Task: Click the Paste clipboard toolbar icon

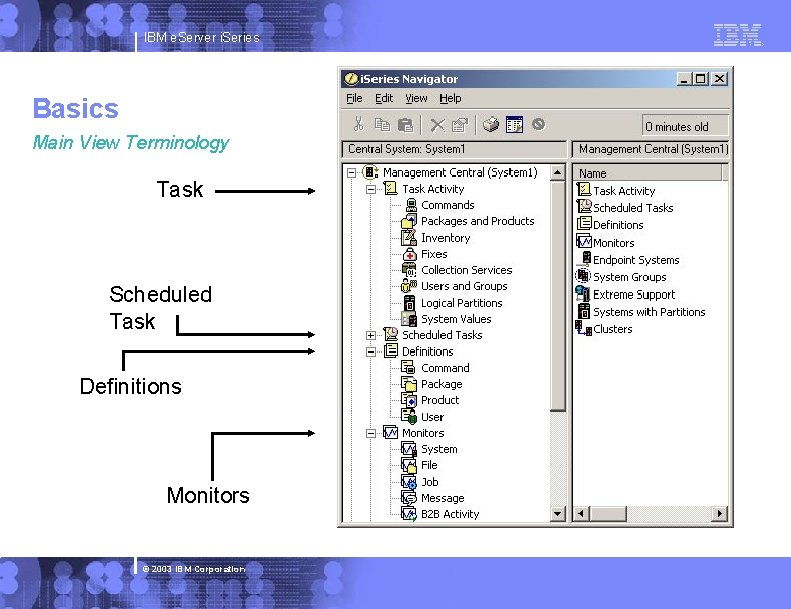Action: coord(406,125)
